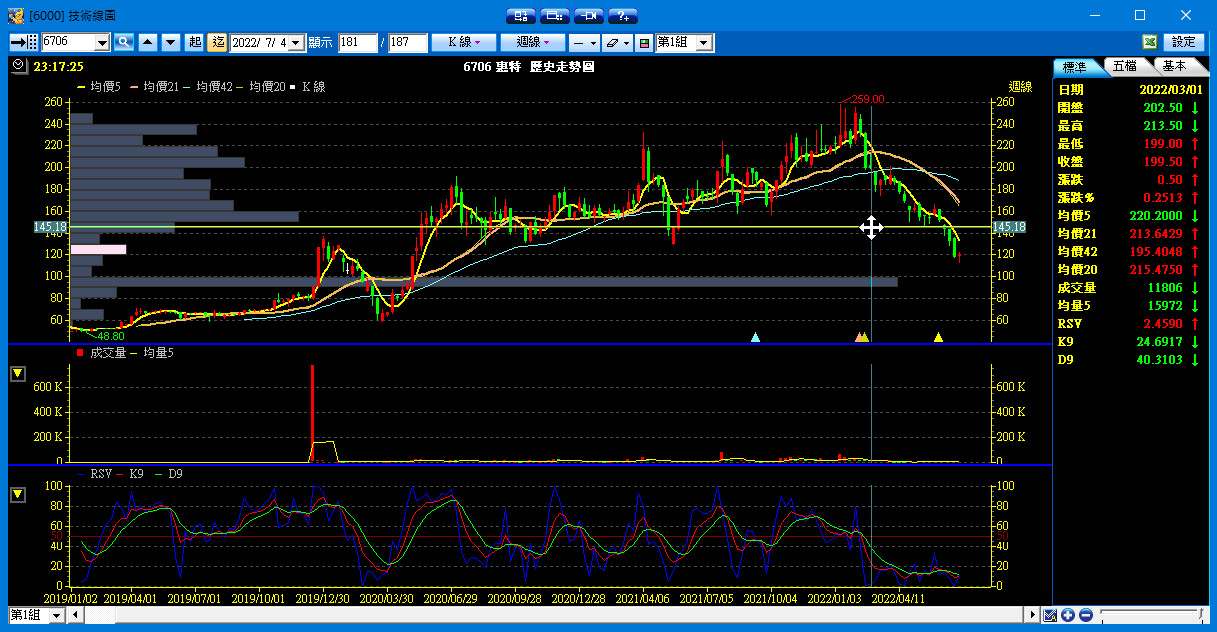Go to next stock with down arrow
The width and height of the screenshot is (1217, 632).
click(170, 42)
